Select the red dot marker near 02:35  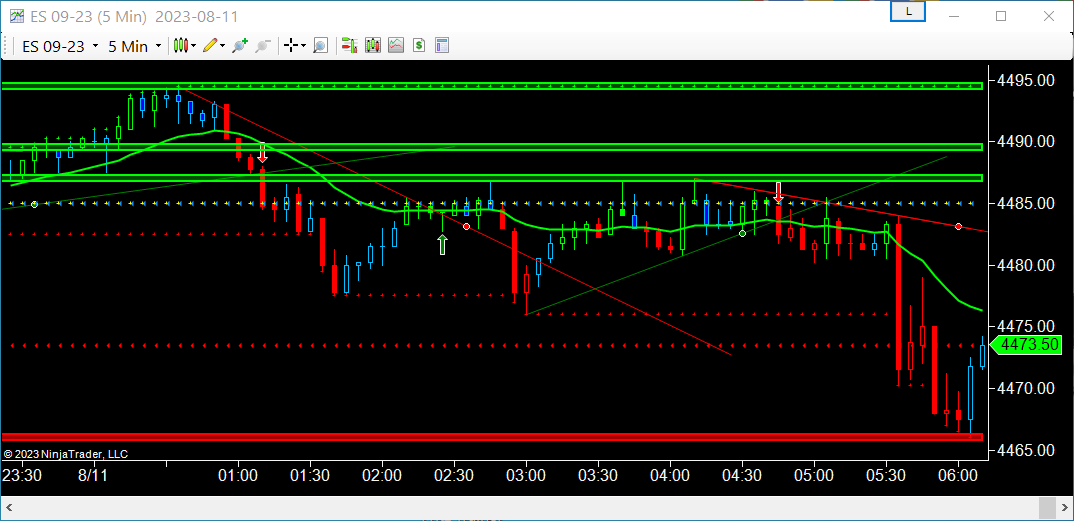point(466,226)
